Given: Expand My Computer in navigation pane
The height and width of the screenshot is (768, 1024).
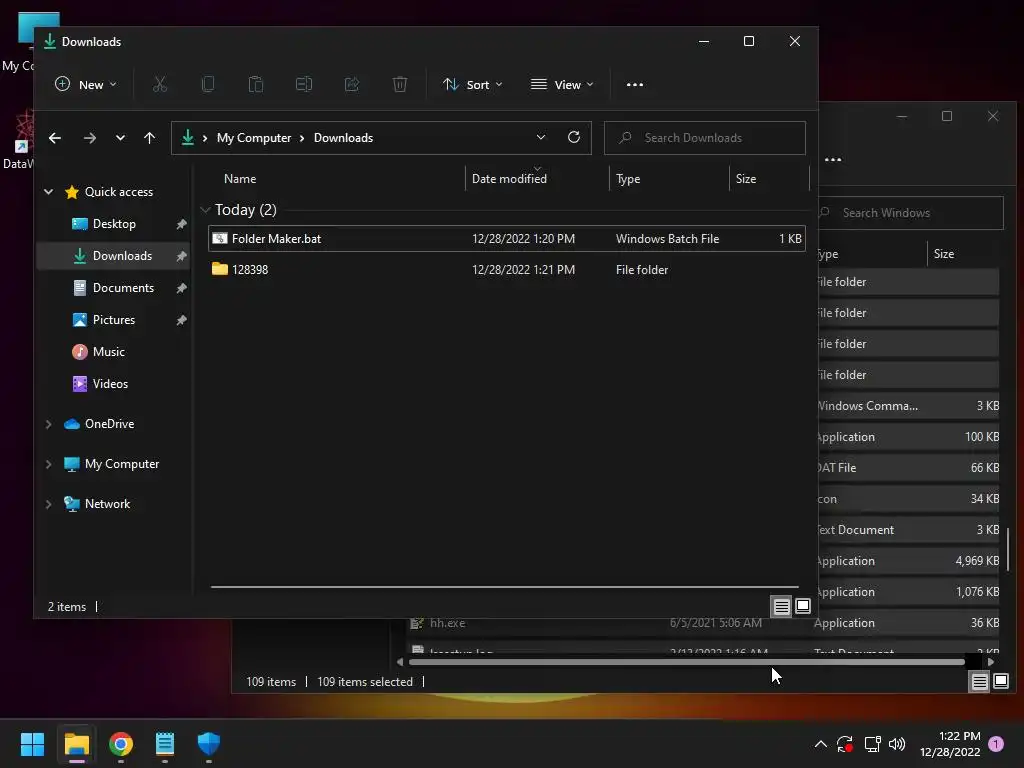Looking at the screenshot, I should point(48,464).
